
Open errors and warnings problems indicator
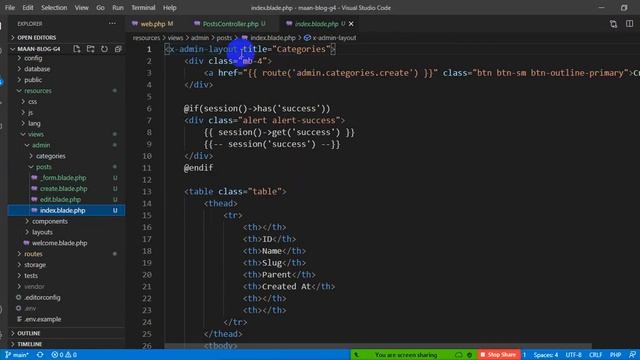pos(64,355)
